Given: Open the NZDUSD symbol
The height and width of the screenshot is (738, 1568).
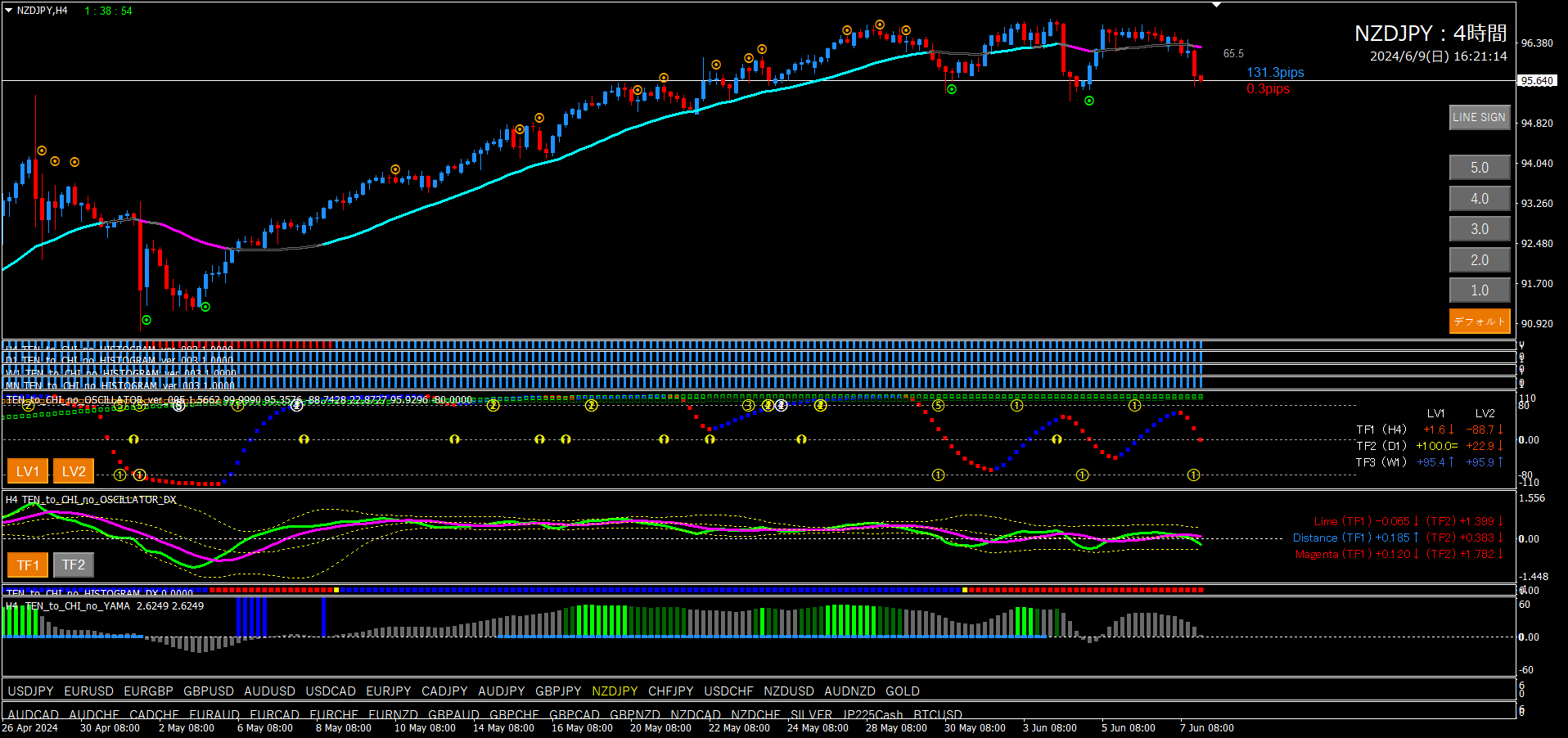Looking at the screenshot, I should (x=789, y=691).
